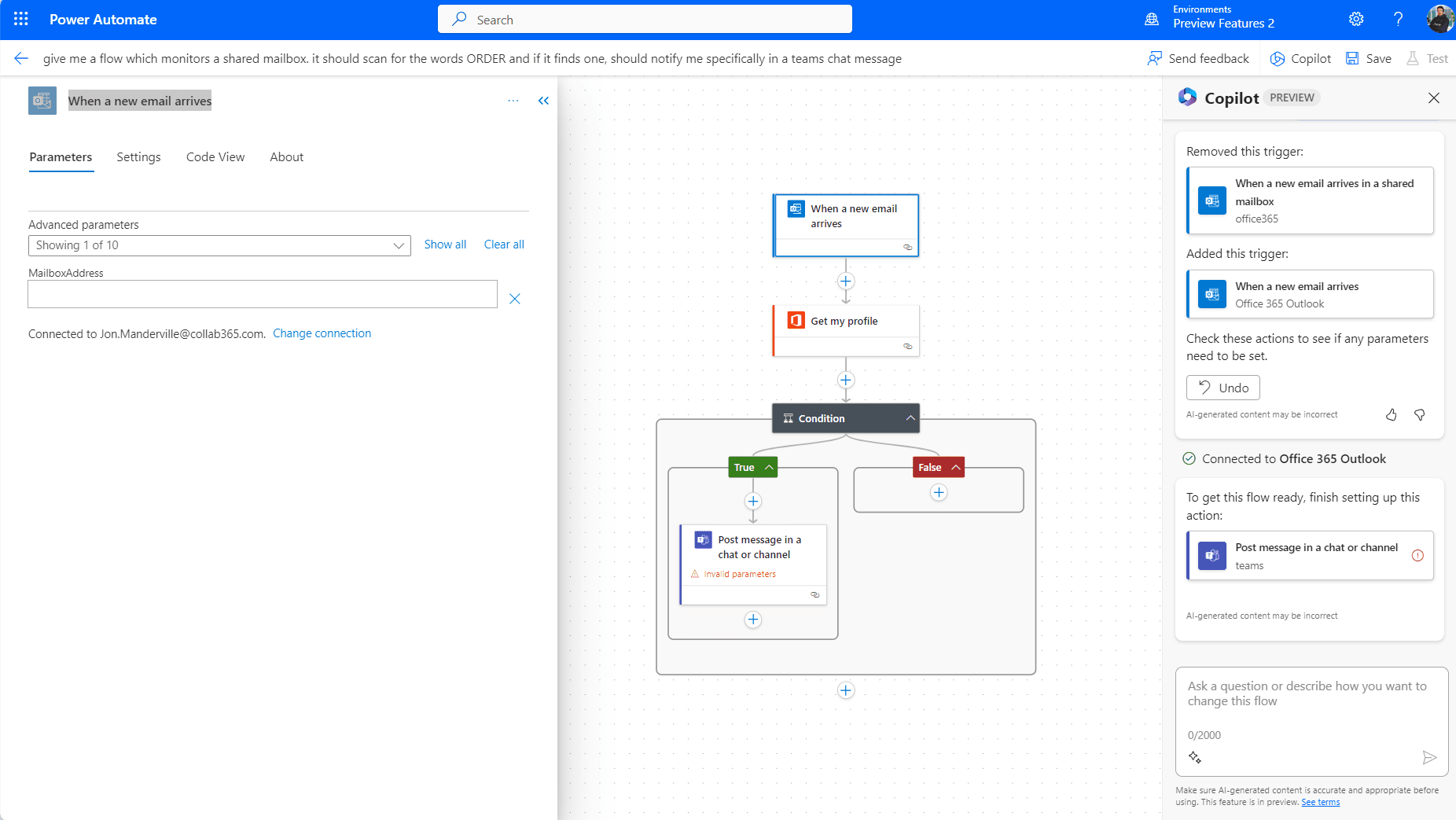
Task: Give thumbs down to Copilot response
Action: point(1419,414)
